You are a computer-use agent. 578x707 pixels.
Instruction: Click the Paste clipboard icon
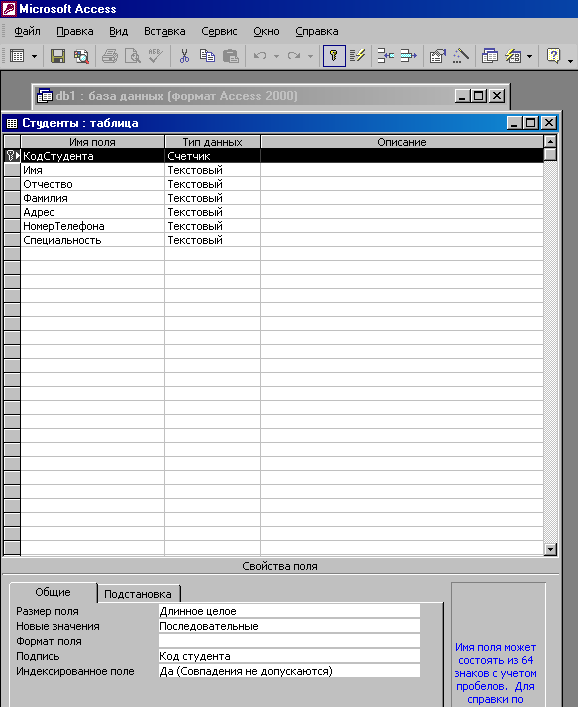pyautogui.click(x=231, y=56)
